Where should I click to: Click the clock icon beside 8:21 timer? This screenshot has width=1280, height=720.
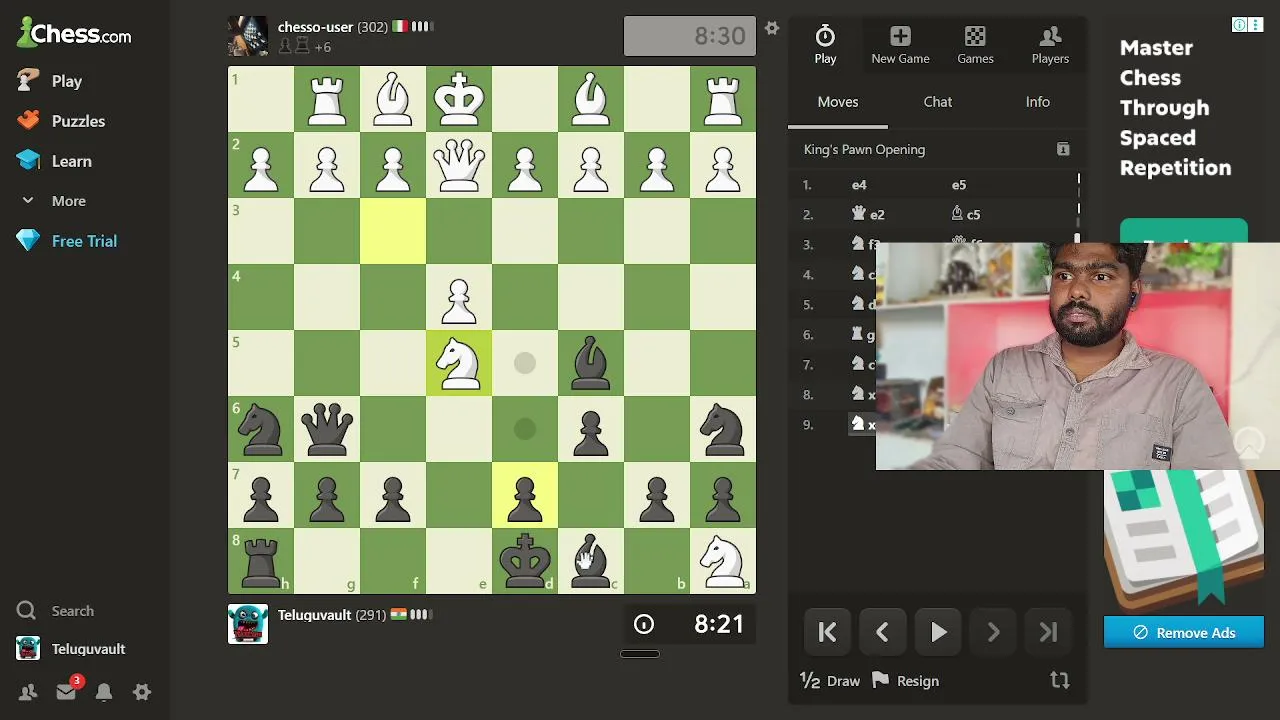click(644, 625)
